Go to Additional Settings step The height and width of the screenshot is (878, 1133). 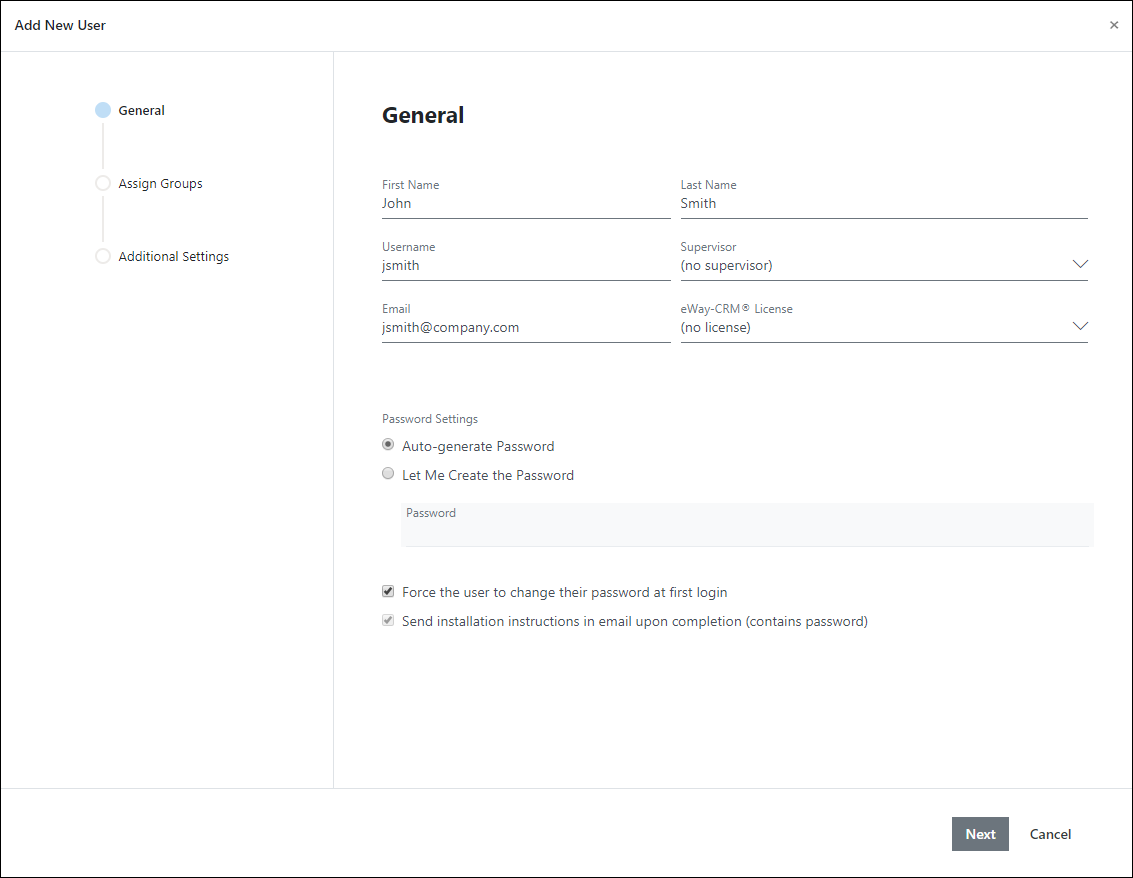[x=173, y=257]
